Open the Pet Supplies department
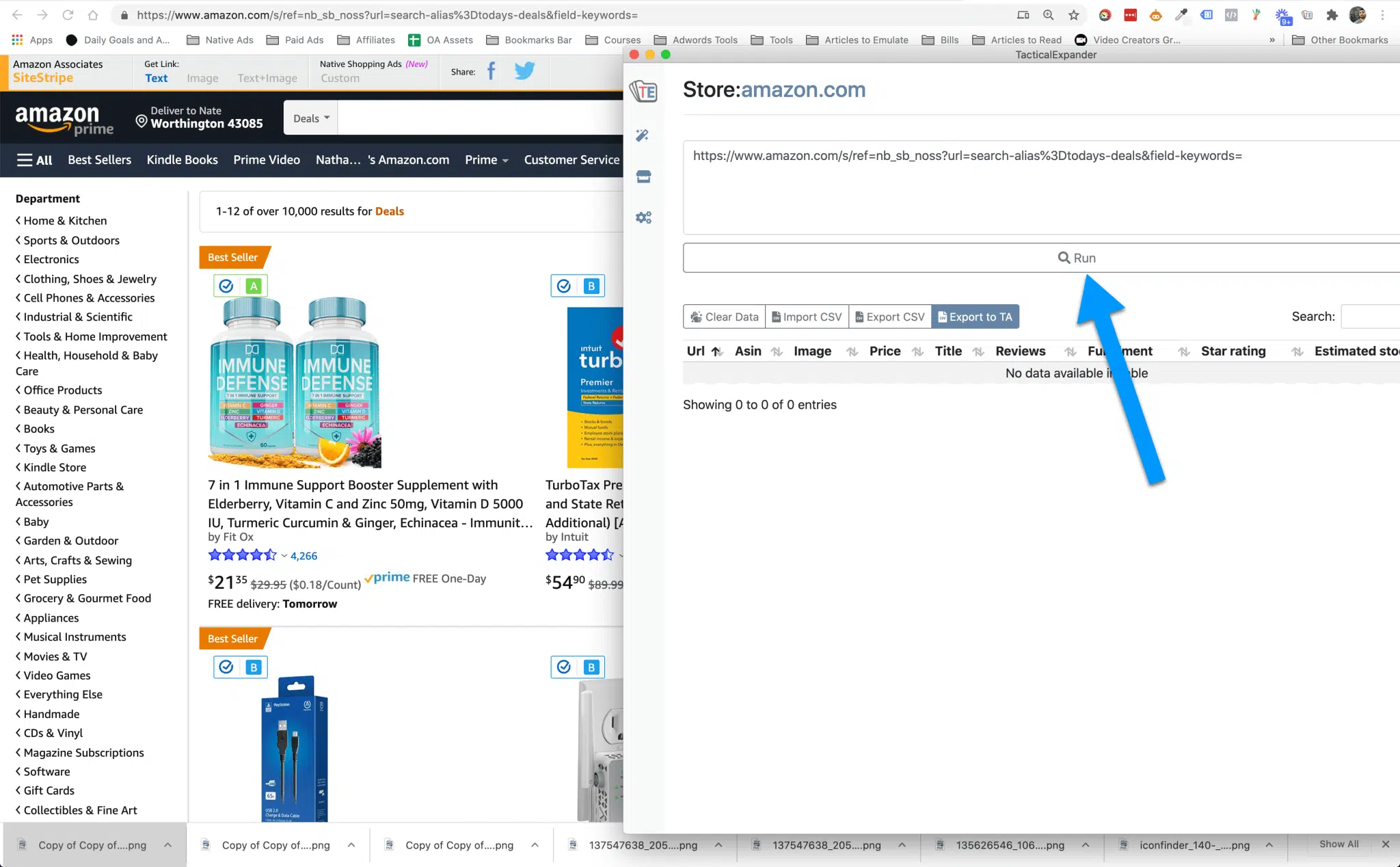Image resolution: width=1400 pixels, height=867 pixels. (x=55, y=579)
